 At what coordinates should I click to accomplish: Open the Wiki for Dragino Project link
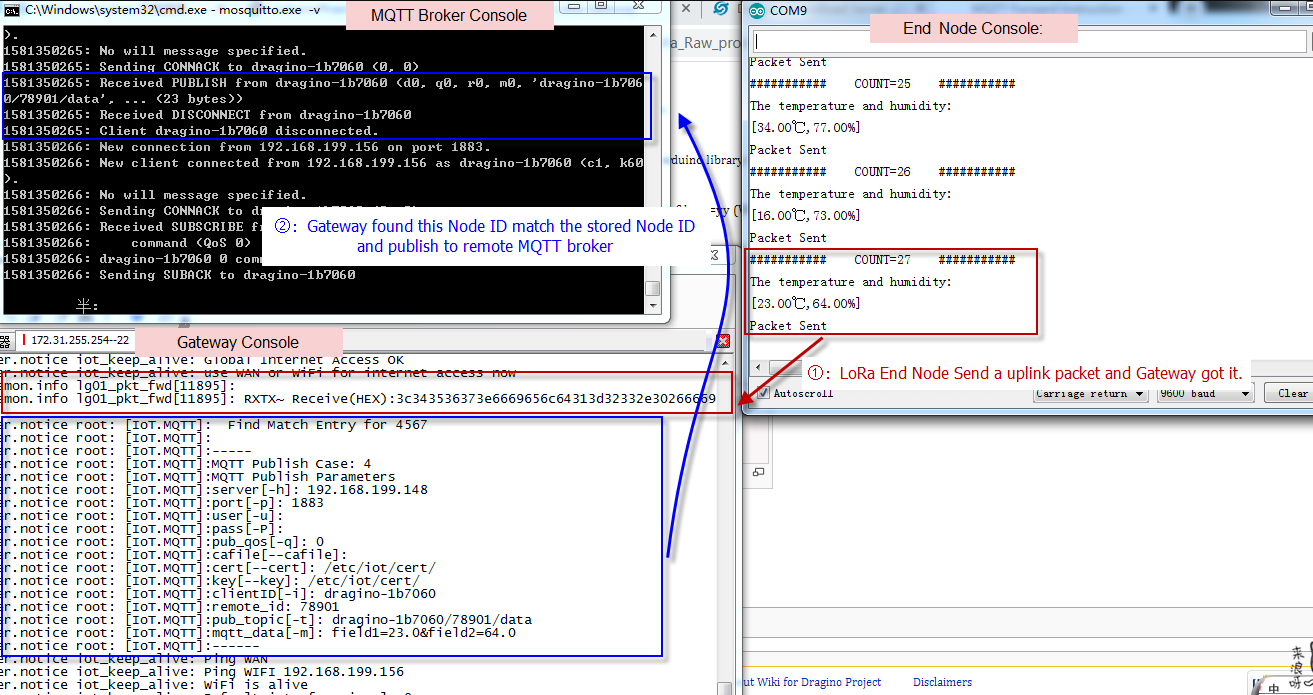[812, 682]
